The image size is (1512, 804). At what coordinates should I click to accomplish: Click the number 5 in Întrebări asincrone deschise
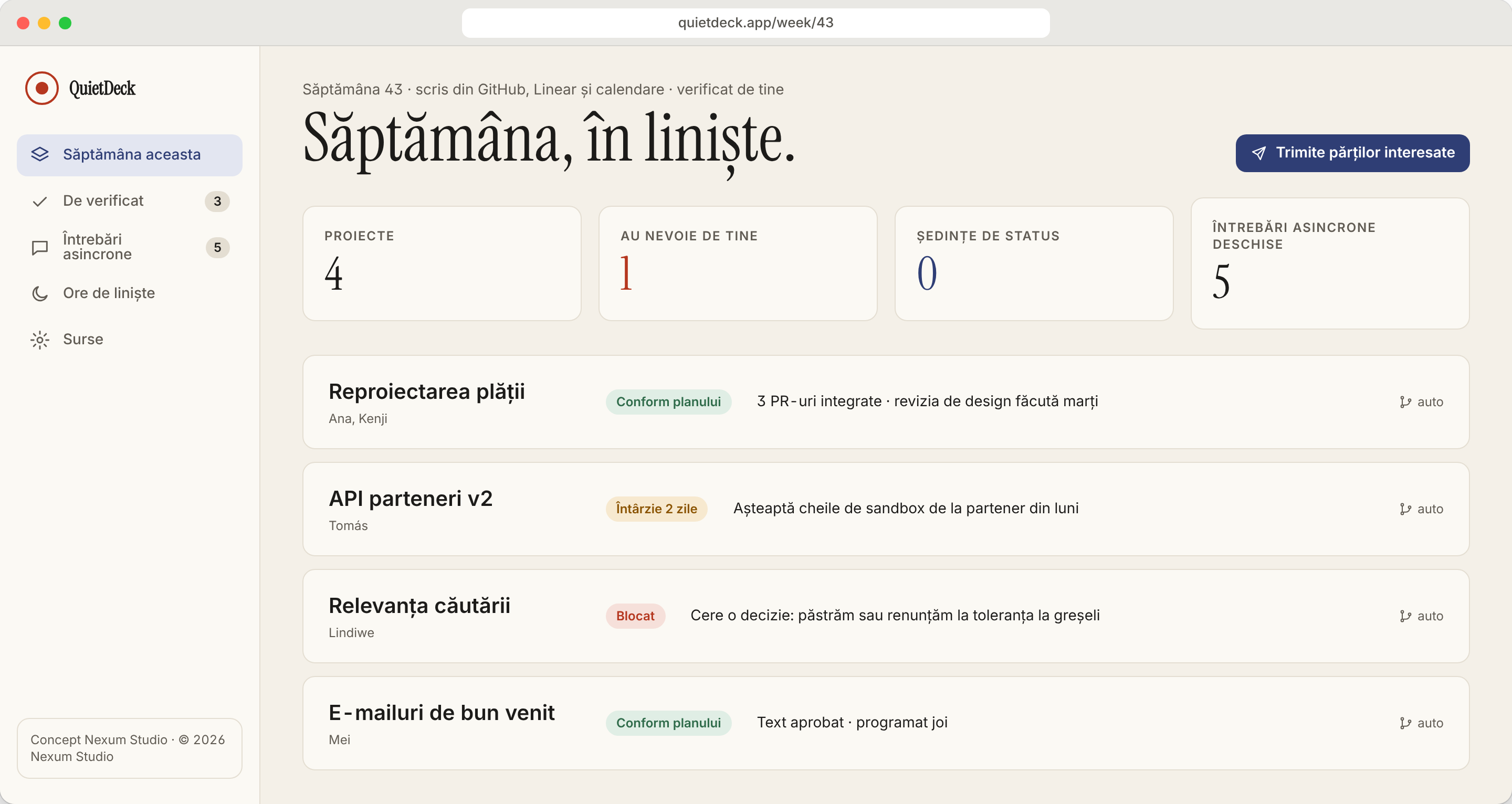(x=1221, y=282)
